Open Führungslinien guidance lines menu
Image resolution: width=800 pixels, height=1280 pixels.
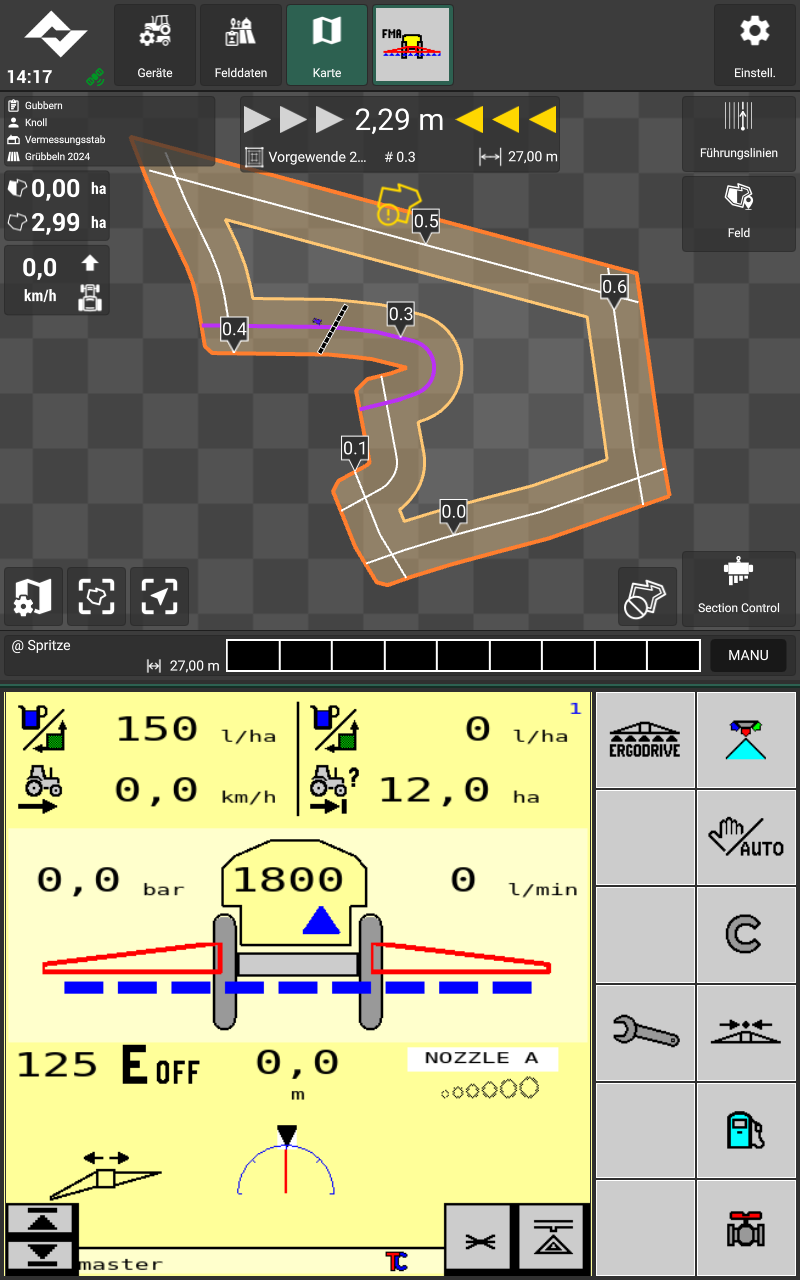click(x=738, y=133)
